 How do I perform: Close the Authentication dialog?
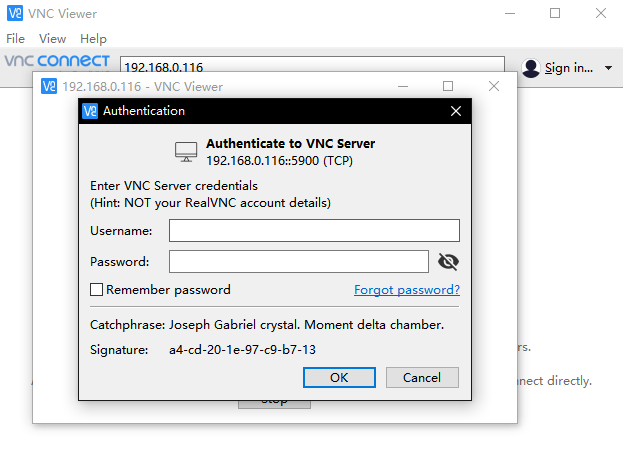click(456, 111)
